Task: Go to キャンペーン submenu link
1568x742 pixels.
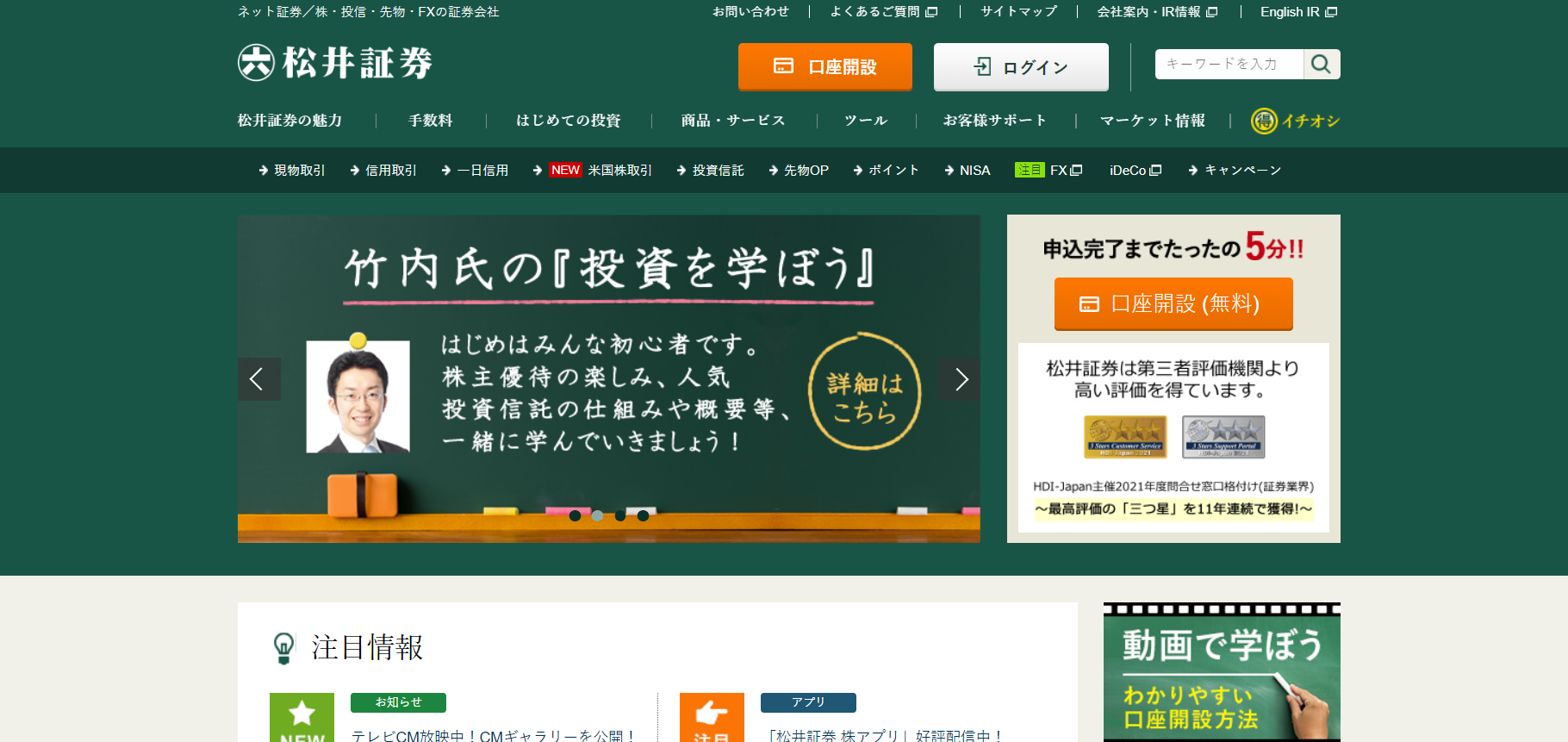Action: click(1235, 171)
